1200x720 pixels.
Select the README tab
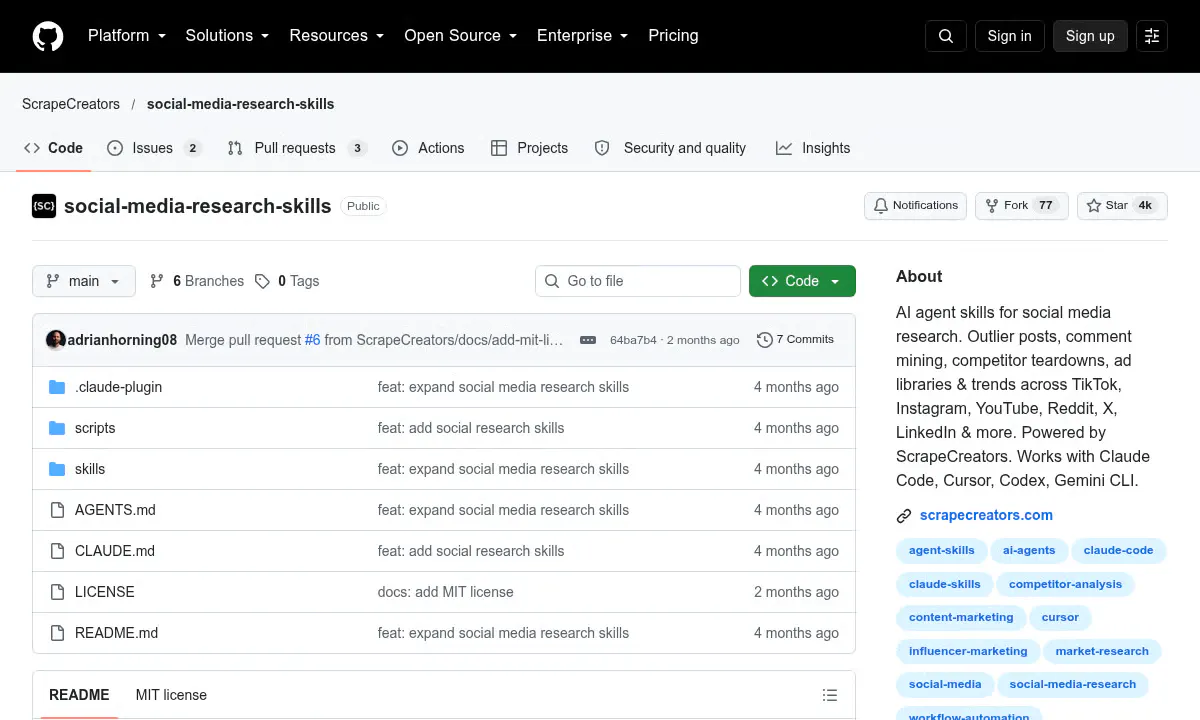(79, 695)
